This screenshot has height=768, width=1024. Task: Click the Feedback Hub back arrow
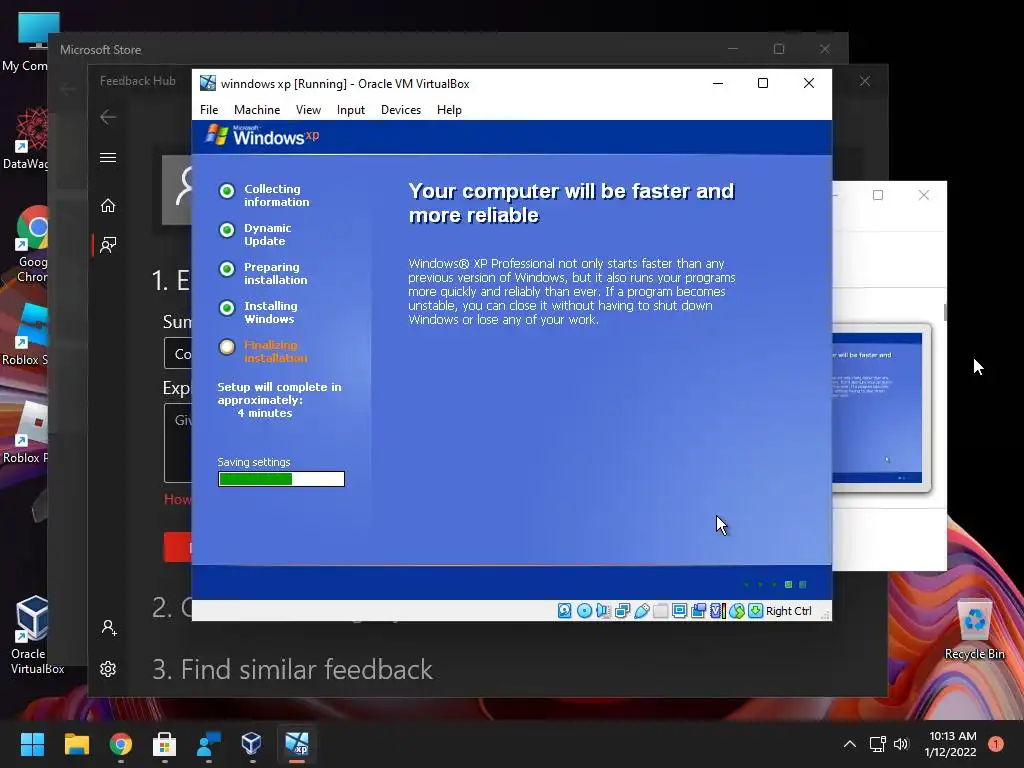click(108, 117)
